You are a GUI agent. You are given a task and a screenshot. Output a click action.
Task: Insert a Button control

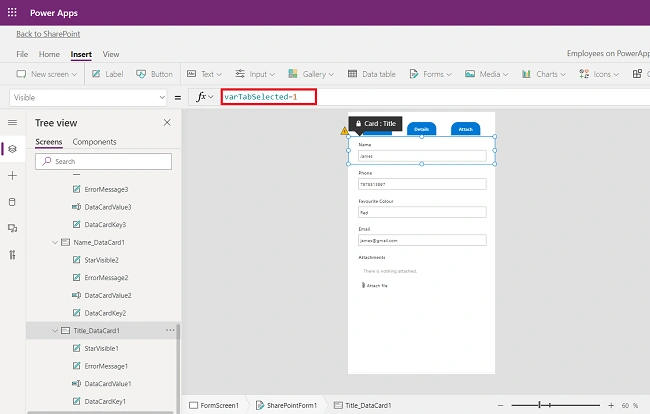click(154, 74)
